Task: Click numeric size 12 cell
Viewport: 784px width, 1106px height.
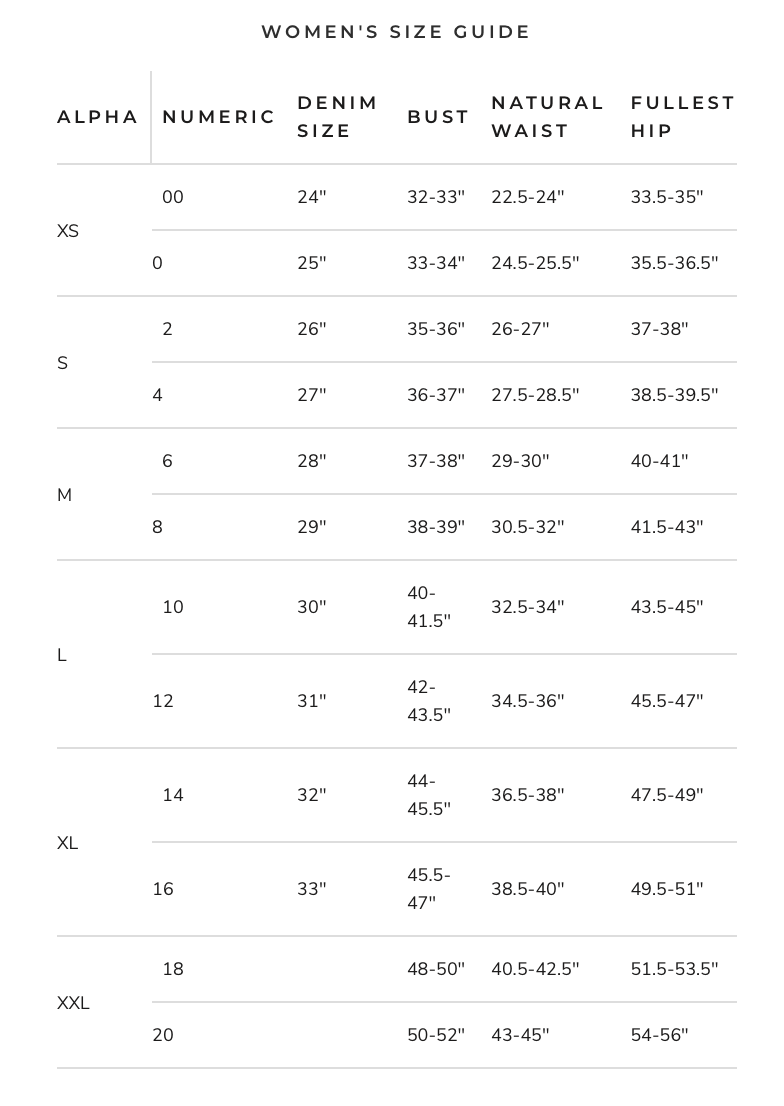Action: point(163,701)
